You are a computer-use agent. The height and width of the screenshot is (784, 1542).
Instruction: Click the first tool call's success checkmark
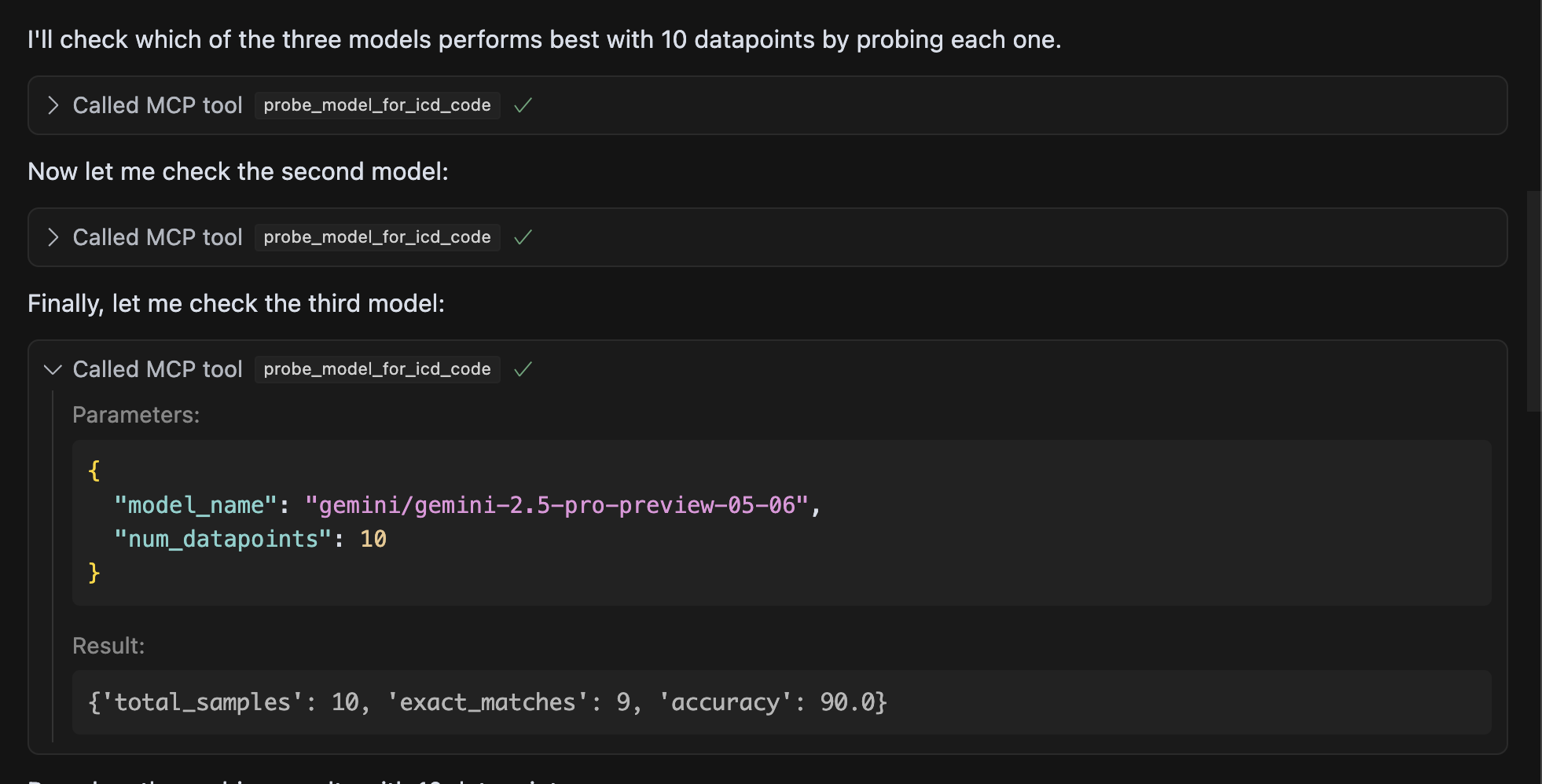point(523,105)
